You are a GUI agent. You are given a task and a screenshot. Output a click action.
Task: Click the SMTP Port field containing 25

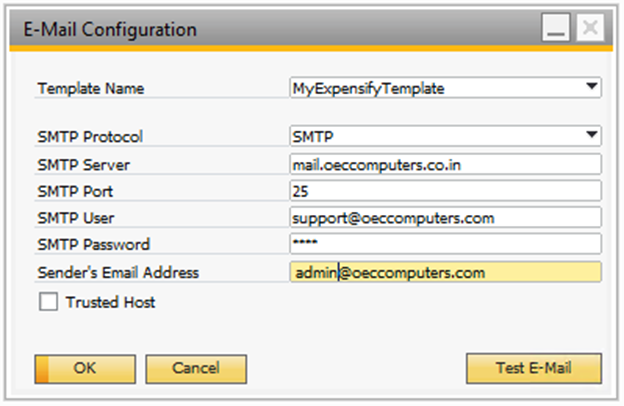(x=444, y=190)
